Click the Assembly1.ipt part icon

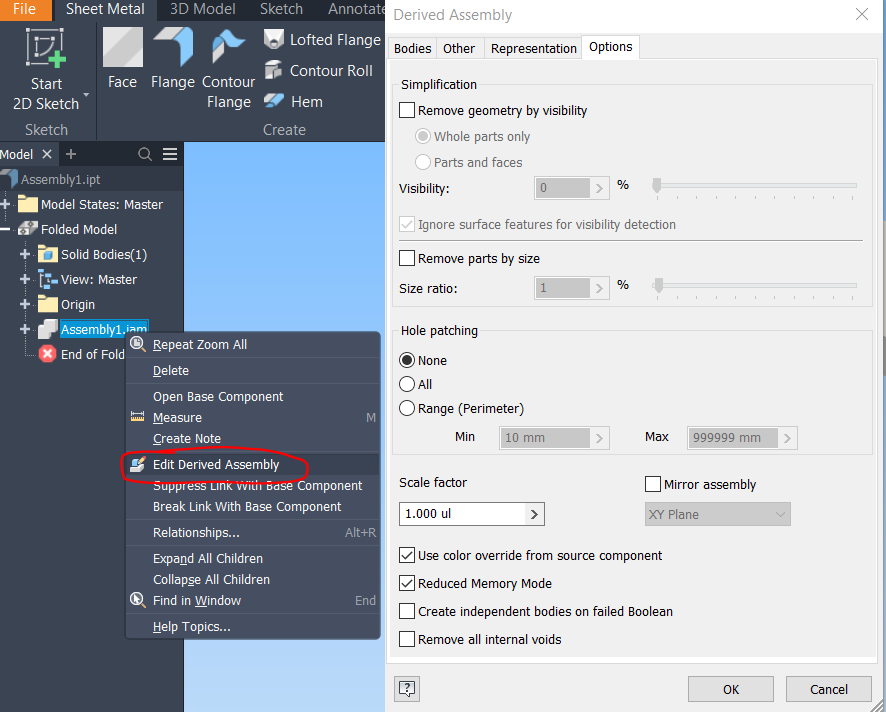(x=9, y=179)
